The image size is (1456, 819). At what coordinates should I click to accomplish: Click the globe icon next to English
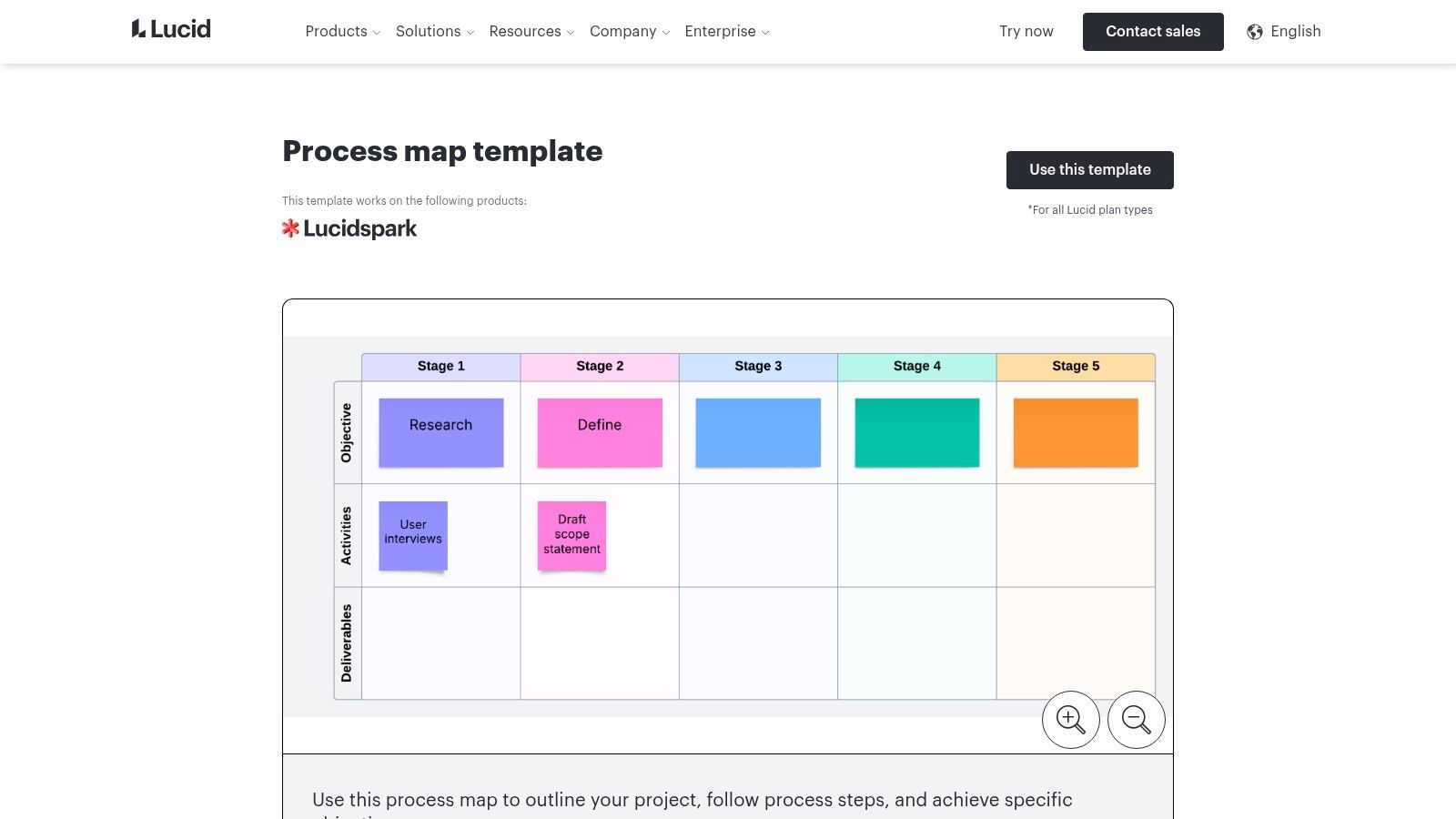point(1254,31)
